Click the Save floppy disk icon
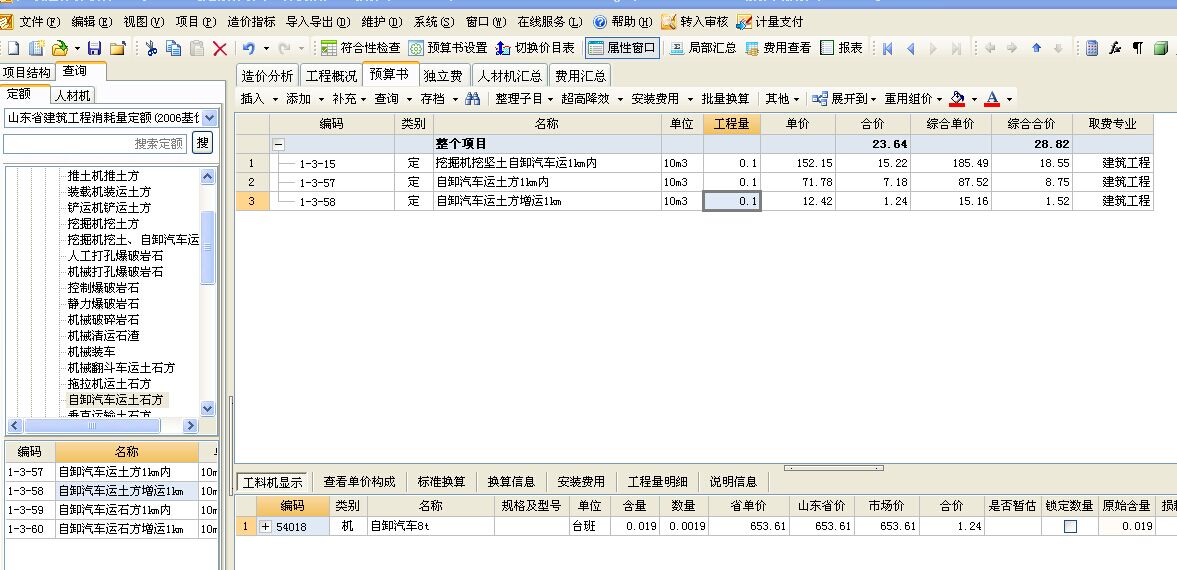The width and height of the screenshot is (1177, 570). tap(95, 49)
